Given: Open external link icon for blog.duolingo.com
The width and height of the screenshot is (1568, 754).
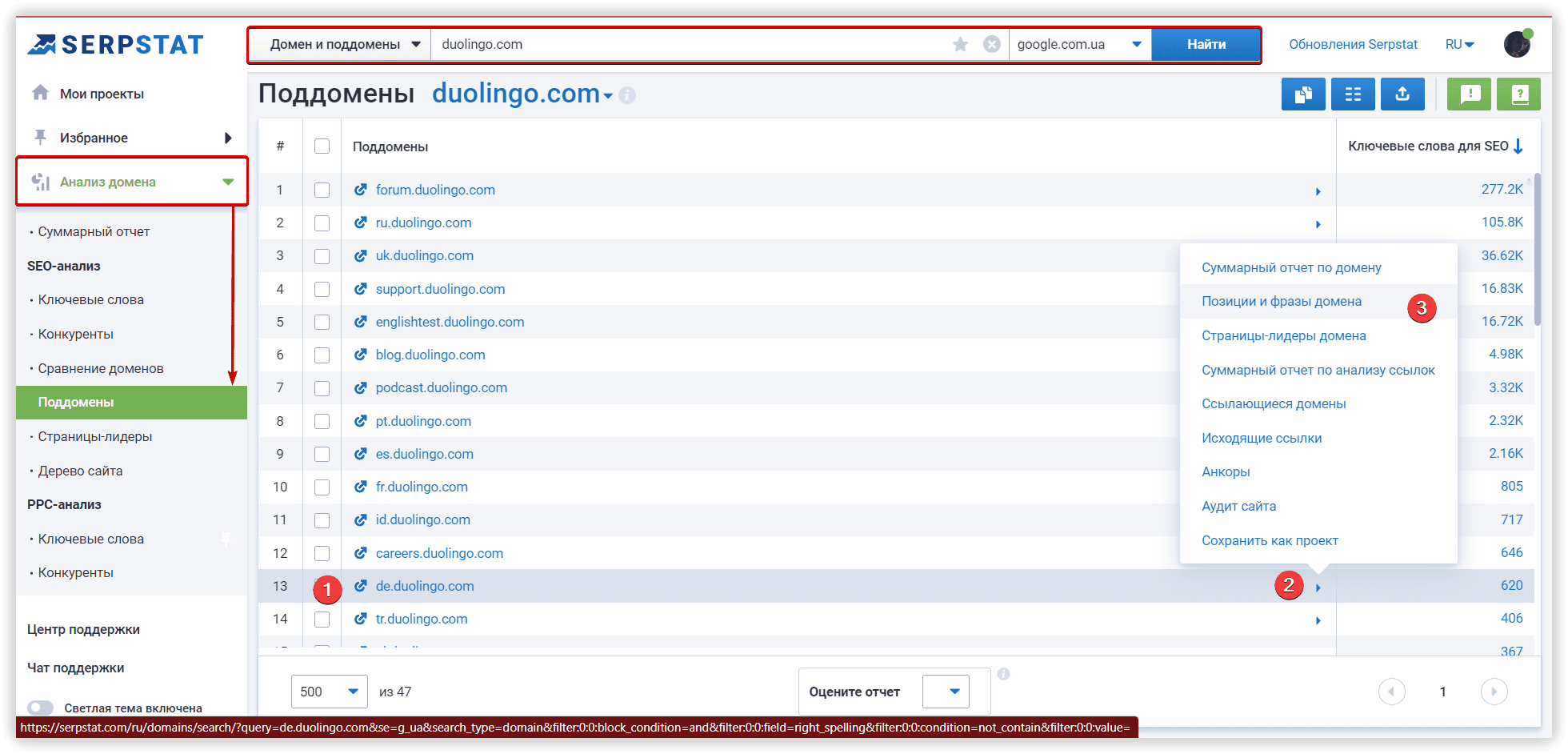Looking at the screenshot, I should (361, 355).
